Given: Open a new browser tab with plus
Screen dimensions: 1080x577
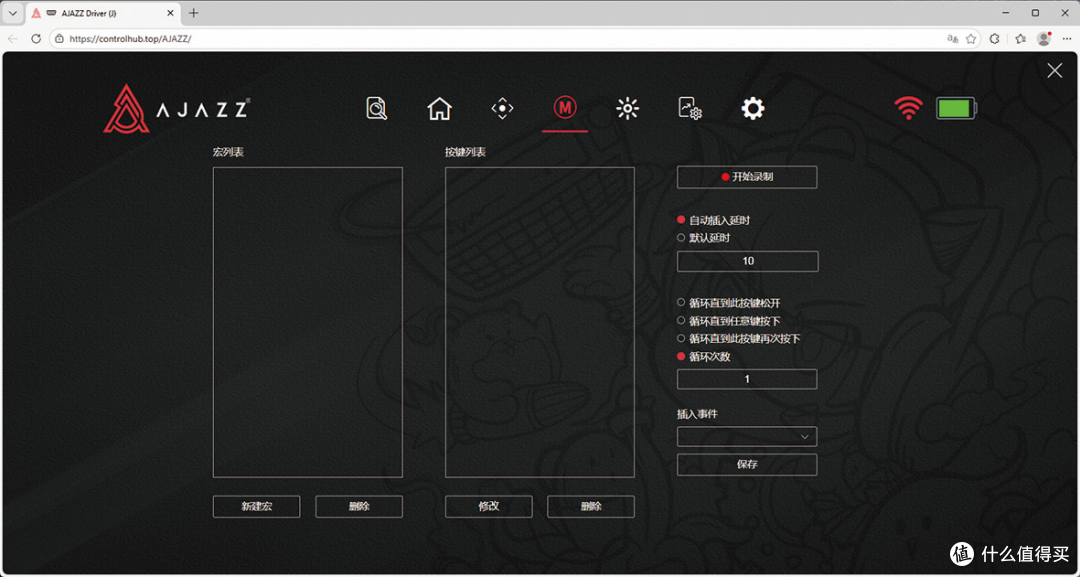Looking at the screenshot, I should [x=194, y=13].
